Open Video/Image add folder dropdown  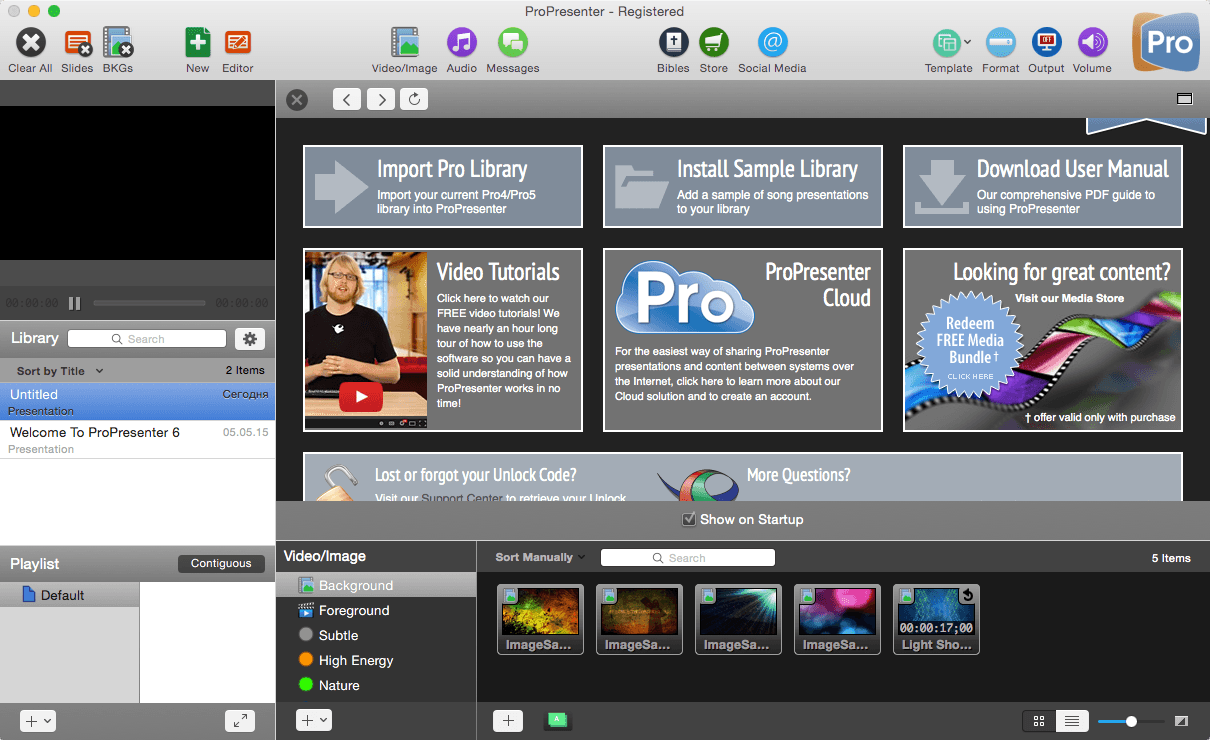pyautogui.click(x=314, y=720)
